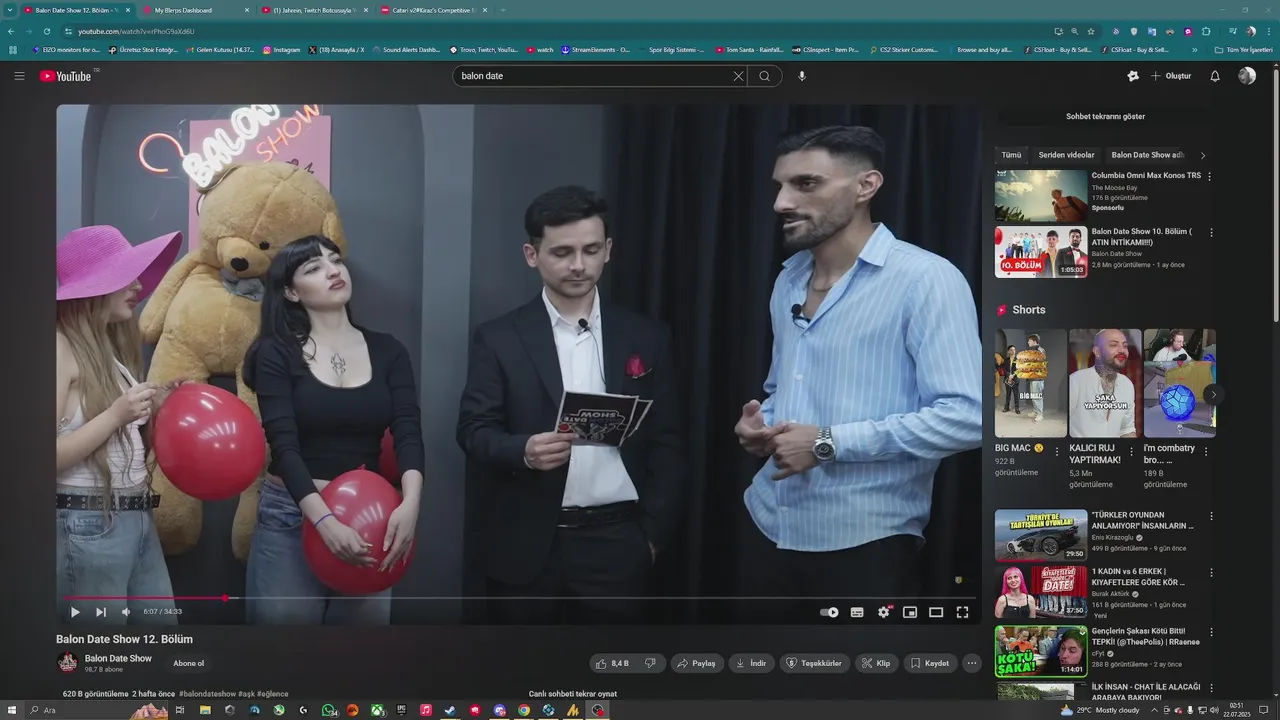Save the video with Kaydet
Screen dimensions: 1280x720
pos(931,663)
